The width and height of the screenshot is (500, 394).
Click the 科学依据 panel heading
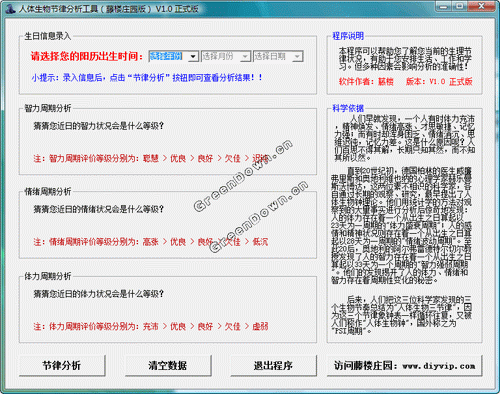(x=348, y=108)
